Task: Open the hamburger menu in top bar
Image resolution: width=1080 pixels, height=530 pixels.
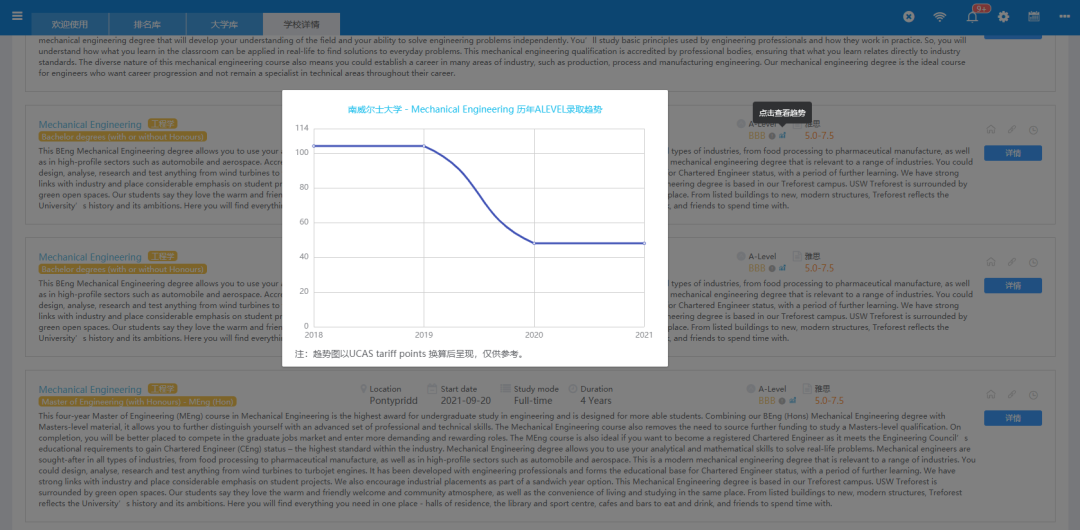Action: tap(17, 16)
